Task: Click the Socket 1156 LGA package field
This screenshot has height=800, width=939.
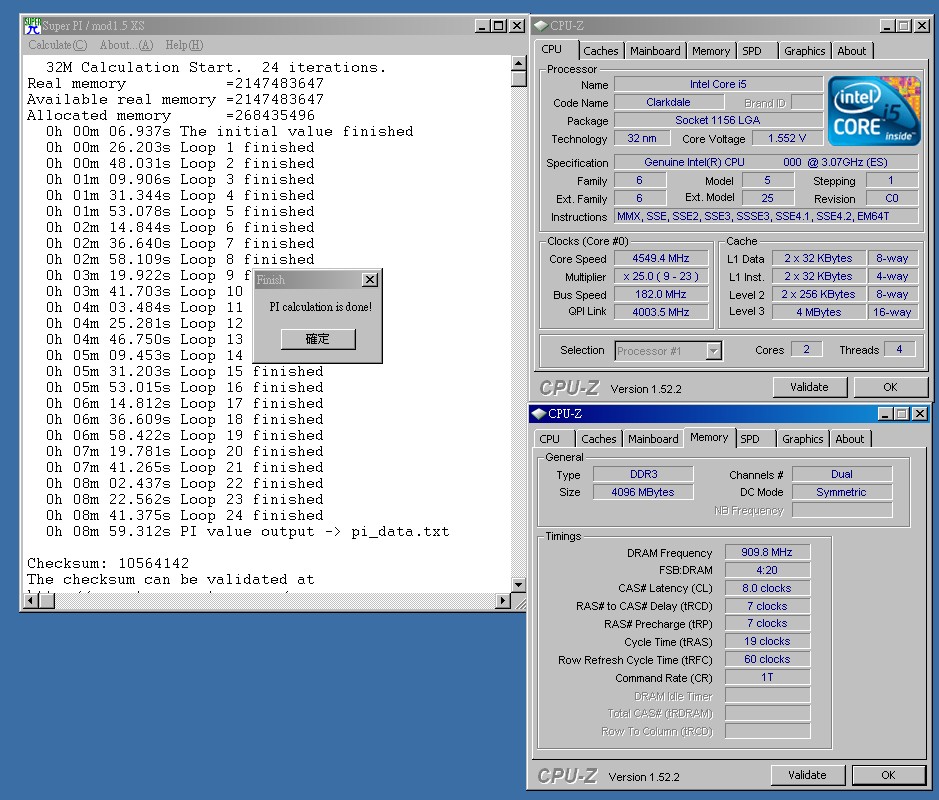Action: [718, 120]
